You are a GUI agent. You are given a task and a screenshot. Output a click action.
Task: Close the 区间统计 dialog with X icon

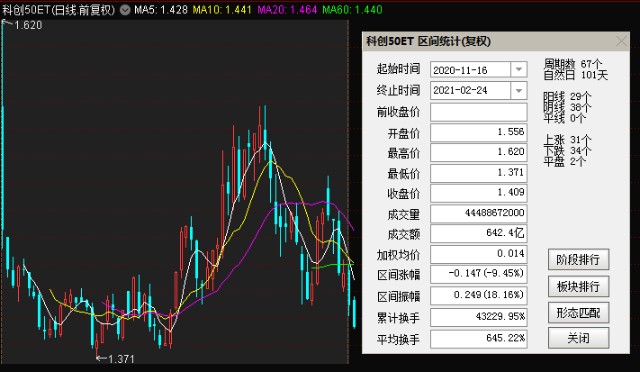621,41
